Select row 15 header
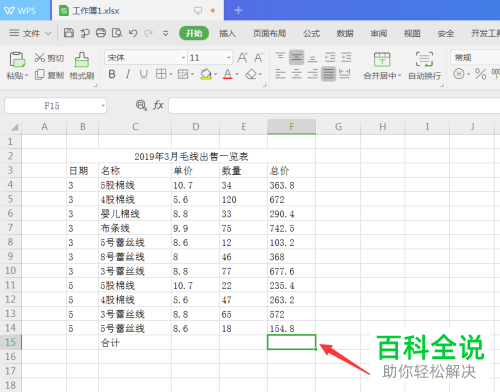Screen dimensions: 500x392 point(11,342)
